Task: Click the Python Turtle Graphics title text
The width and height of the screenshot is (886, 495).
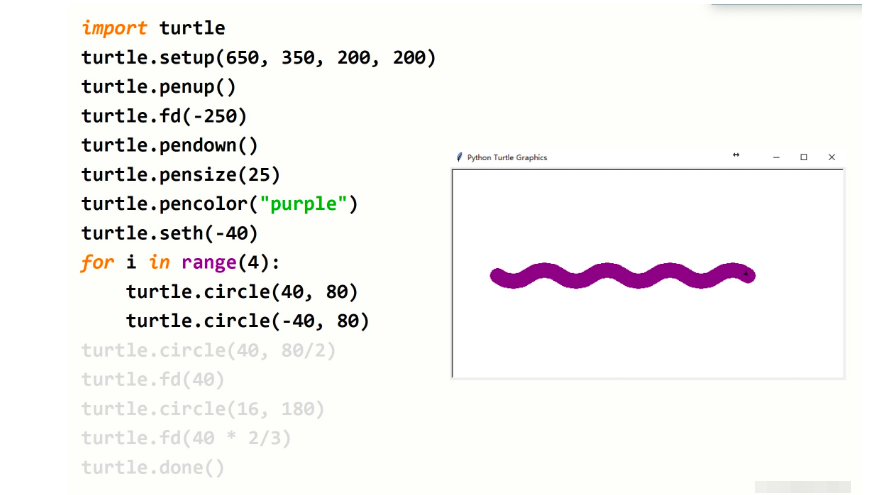Action: (507, 158)
